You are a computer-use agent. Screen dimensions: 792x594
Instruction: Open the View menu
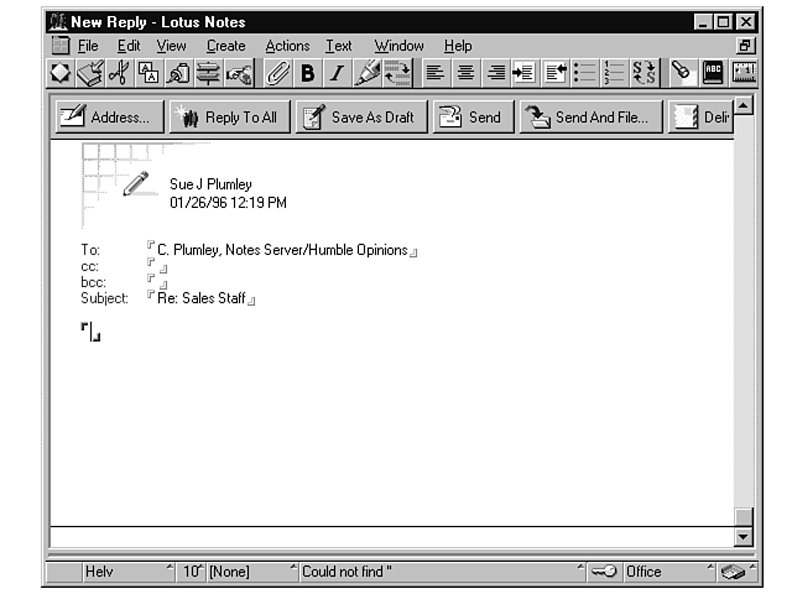171,46
